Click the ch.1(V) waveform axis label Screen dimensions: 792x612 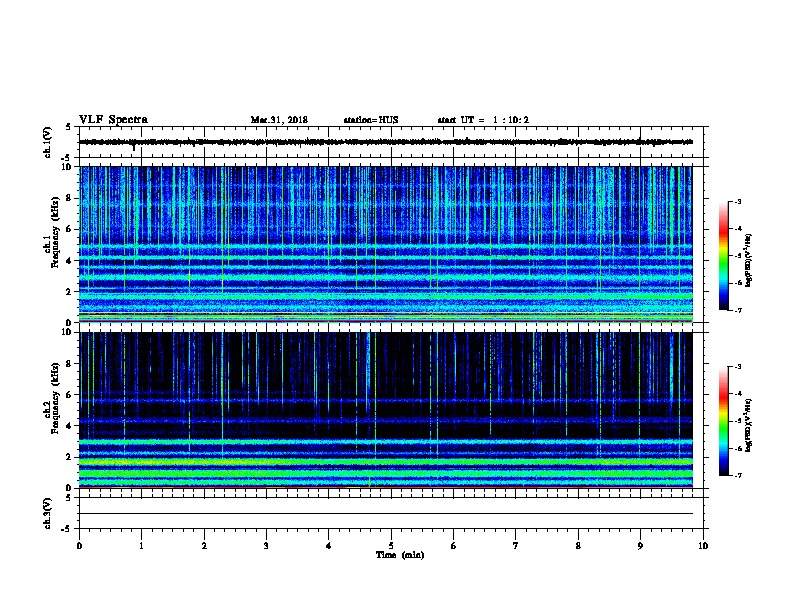tap(47, 142)
